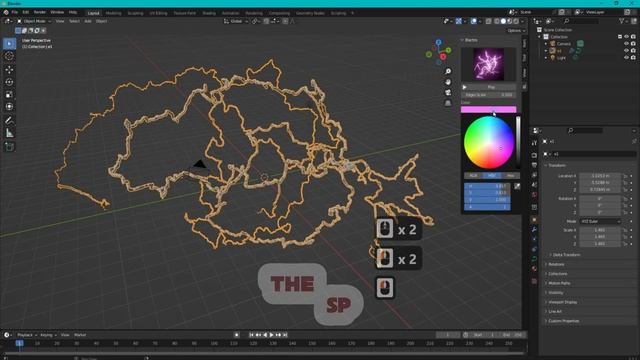Click the pink color swatch bar
The width and height of the screenshot is (640, 360).
(x=489, y=109)
